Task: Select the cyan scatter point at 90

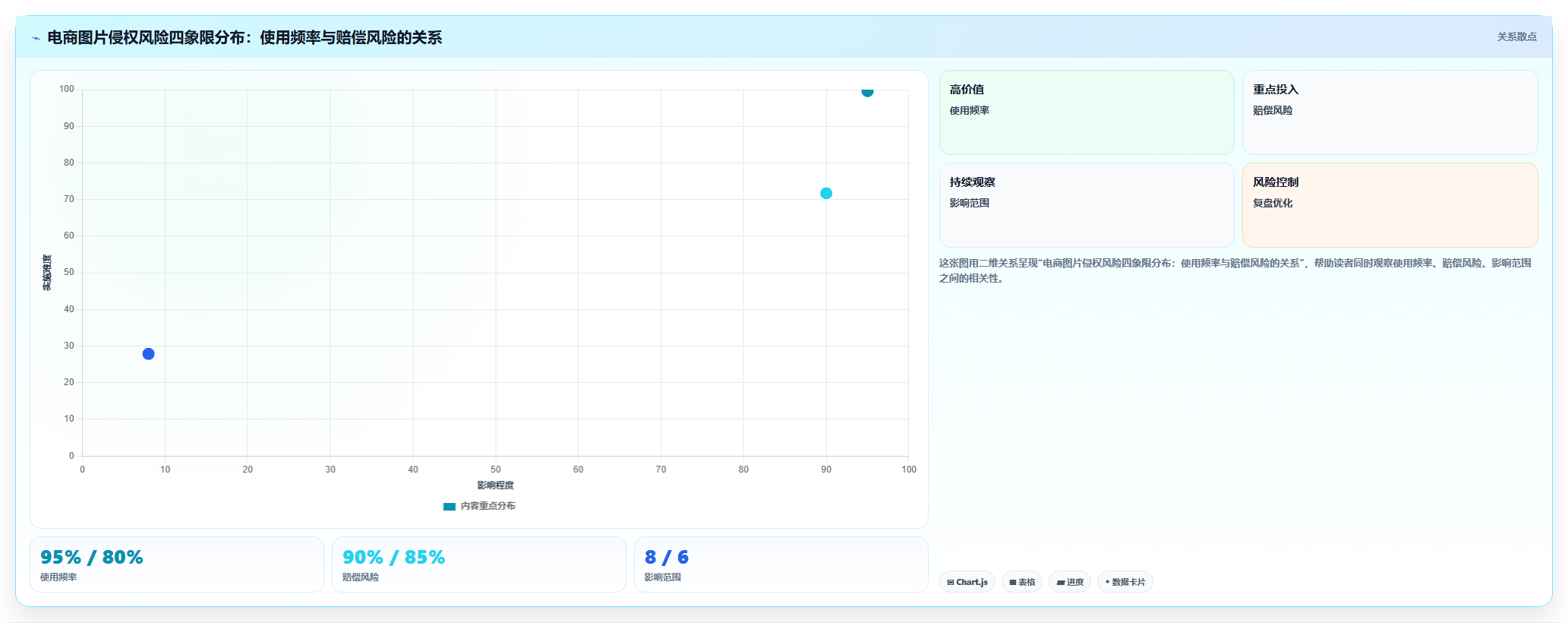Action: tap(826, 194)
